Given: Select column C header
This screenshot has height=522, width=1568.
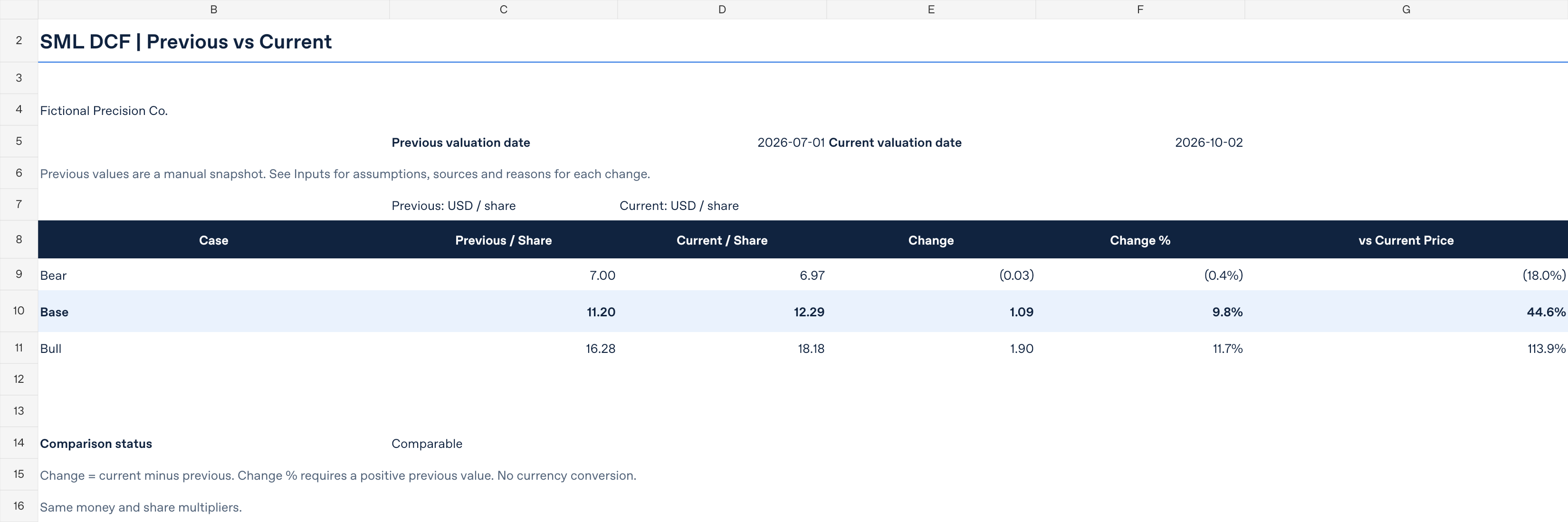Looking at the screenshot, I should 503,9.
